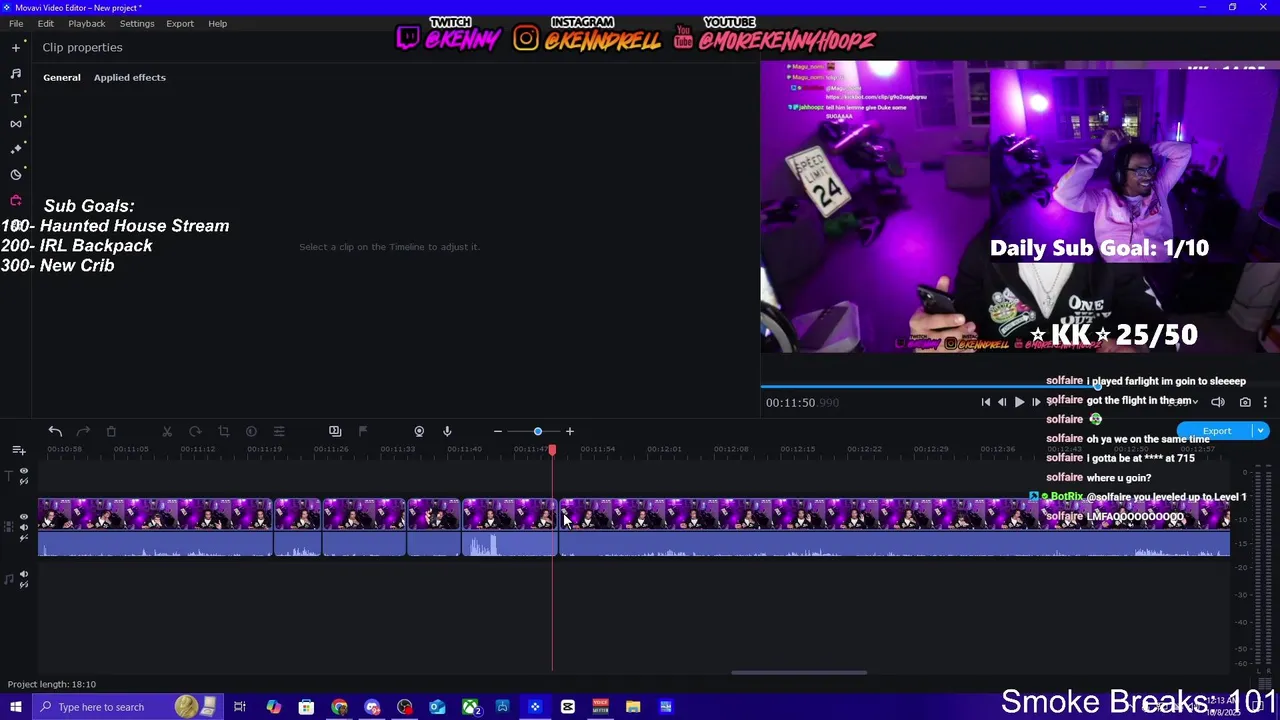This screenshot has height=720, width=1280.
Task: Open clip properties sliders icon
Action: [279, 431]
